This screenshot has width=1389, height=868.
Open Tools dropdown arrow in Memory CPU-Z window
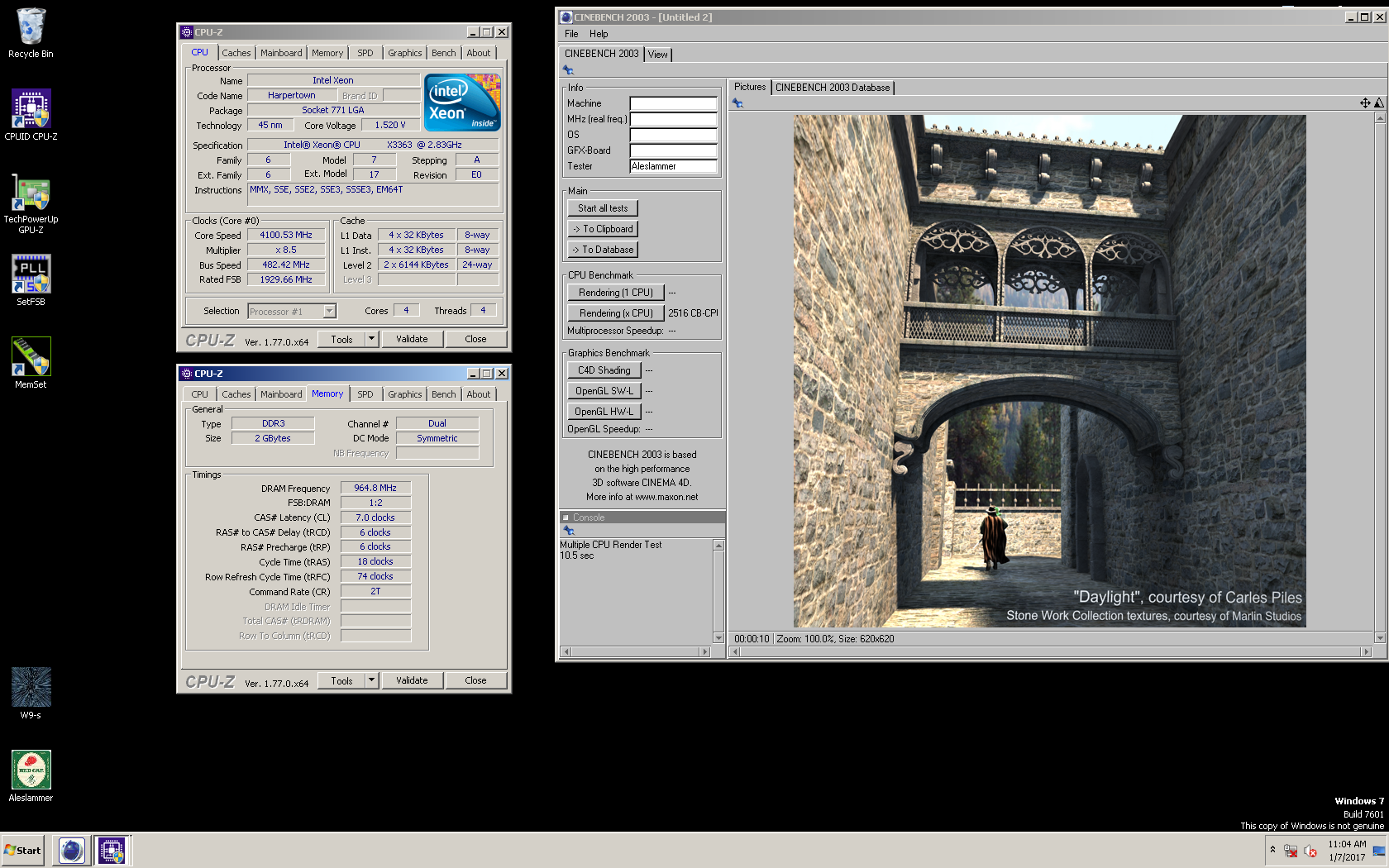pyautogui.click(x=371, y=680)
